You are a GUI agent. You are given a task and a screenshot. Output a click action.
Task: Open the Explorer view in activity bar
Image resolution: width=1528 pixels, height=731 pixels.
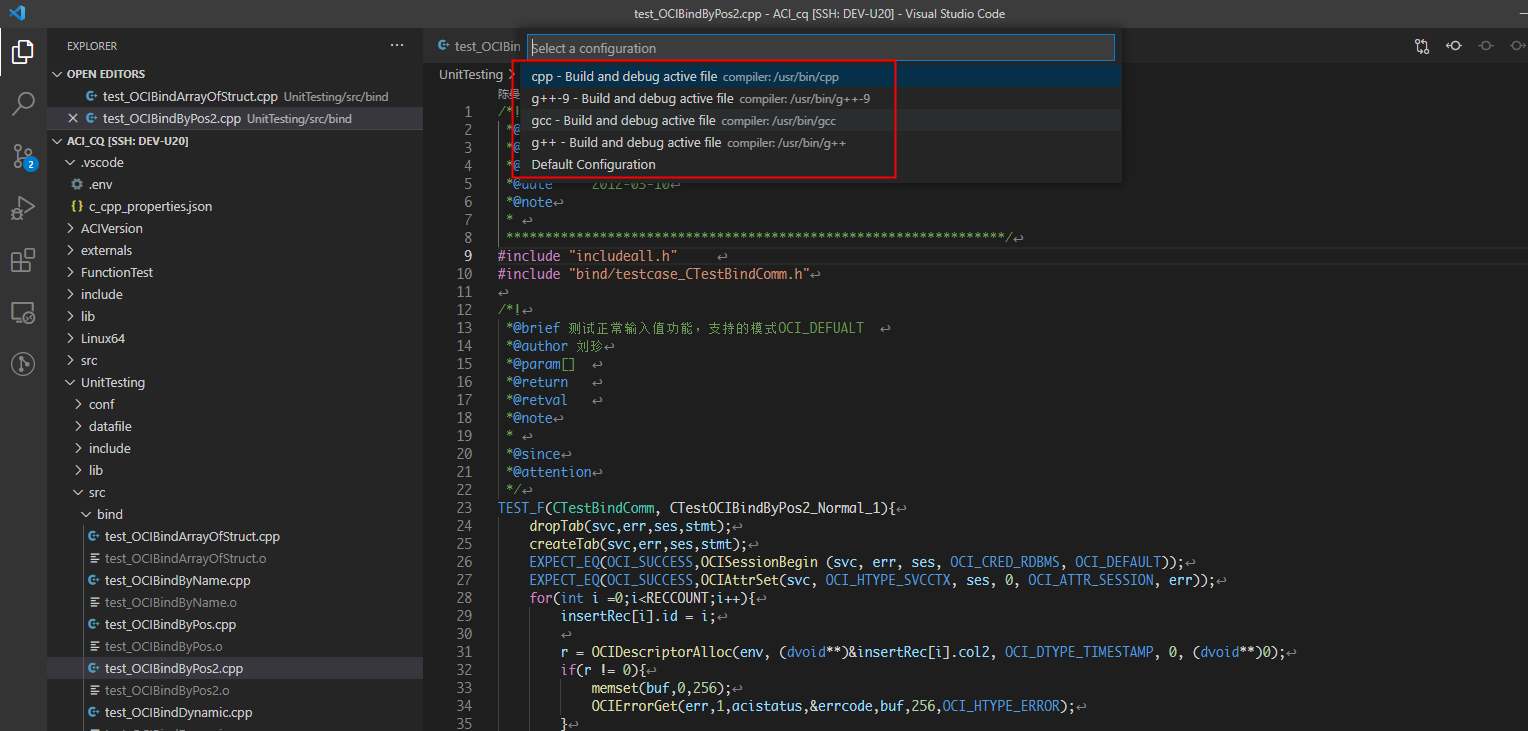click(23, 51)
